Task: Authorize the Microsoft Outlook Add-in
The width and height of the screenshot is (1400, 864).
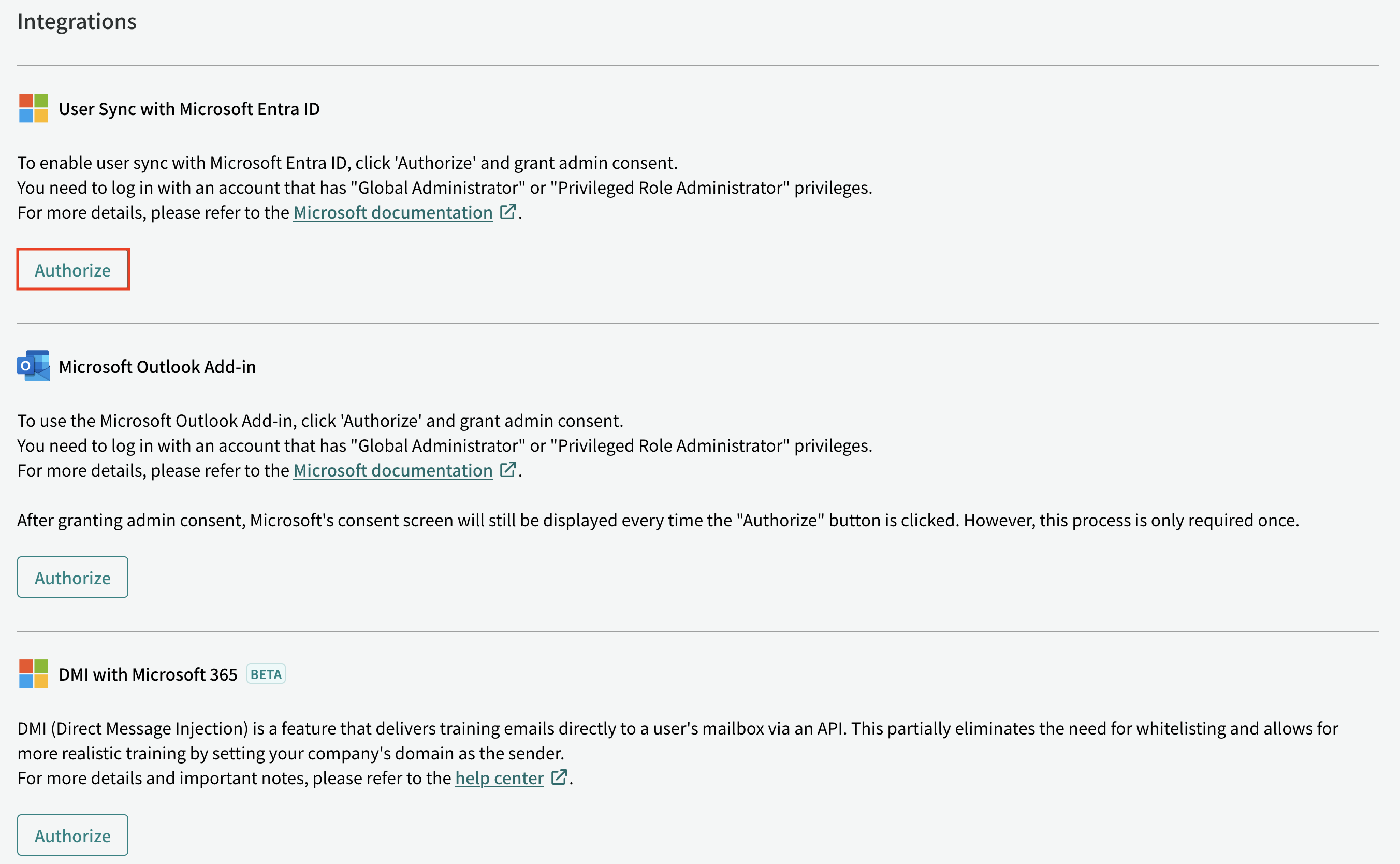Action: (x=73, y=577)
